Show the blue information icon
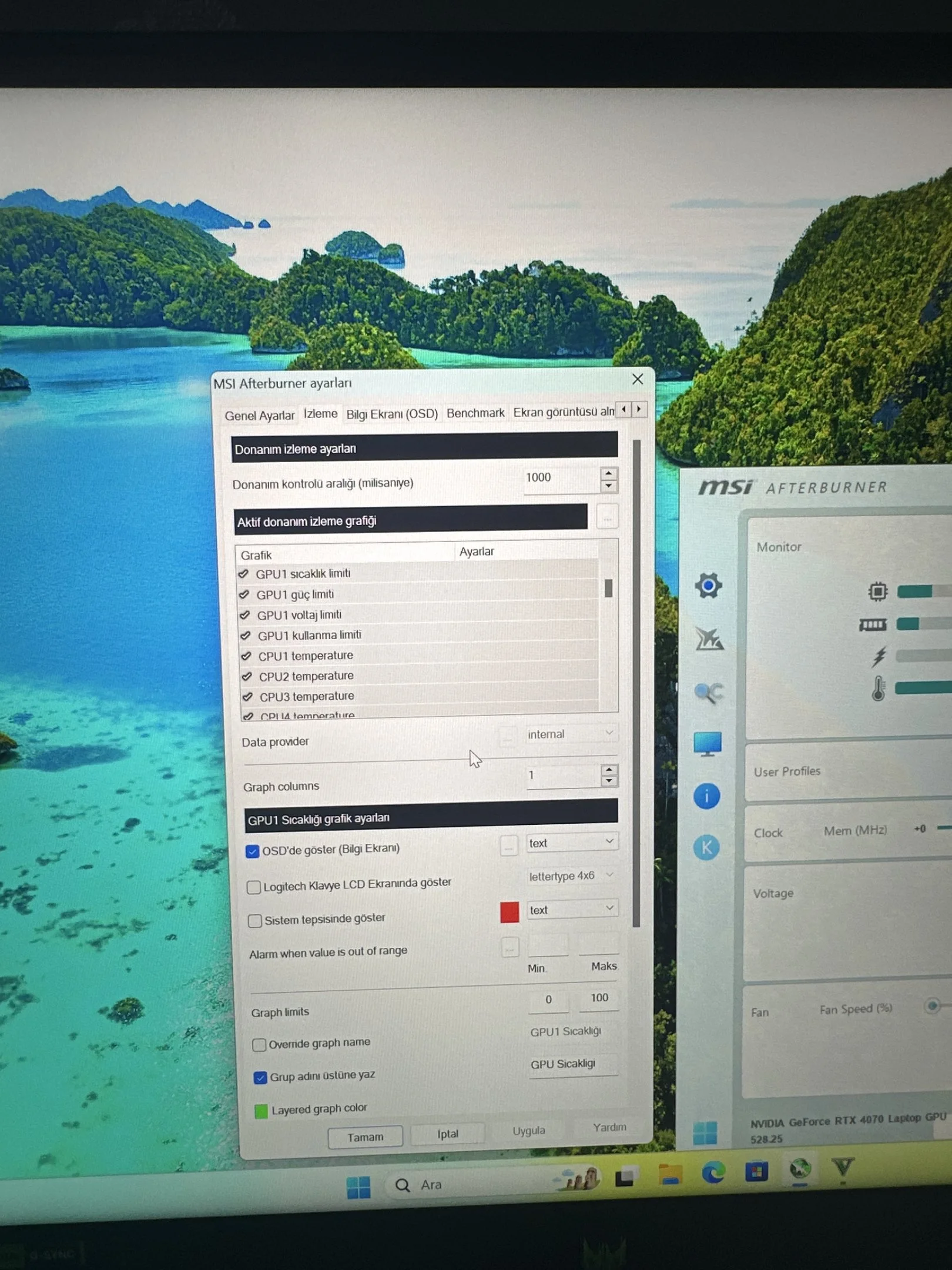Image resolution: width=952 pixels, height=1270 pixels. [x=707, y=797]
